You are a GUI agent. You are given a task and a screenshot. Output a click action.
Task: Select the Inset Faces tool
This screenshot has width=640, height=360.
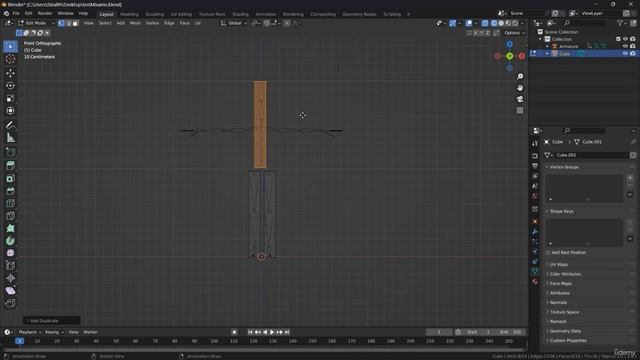(10, 178)
